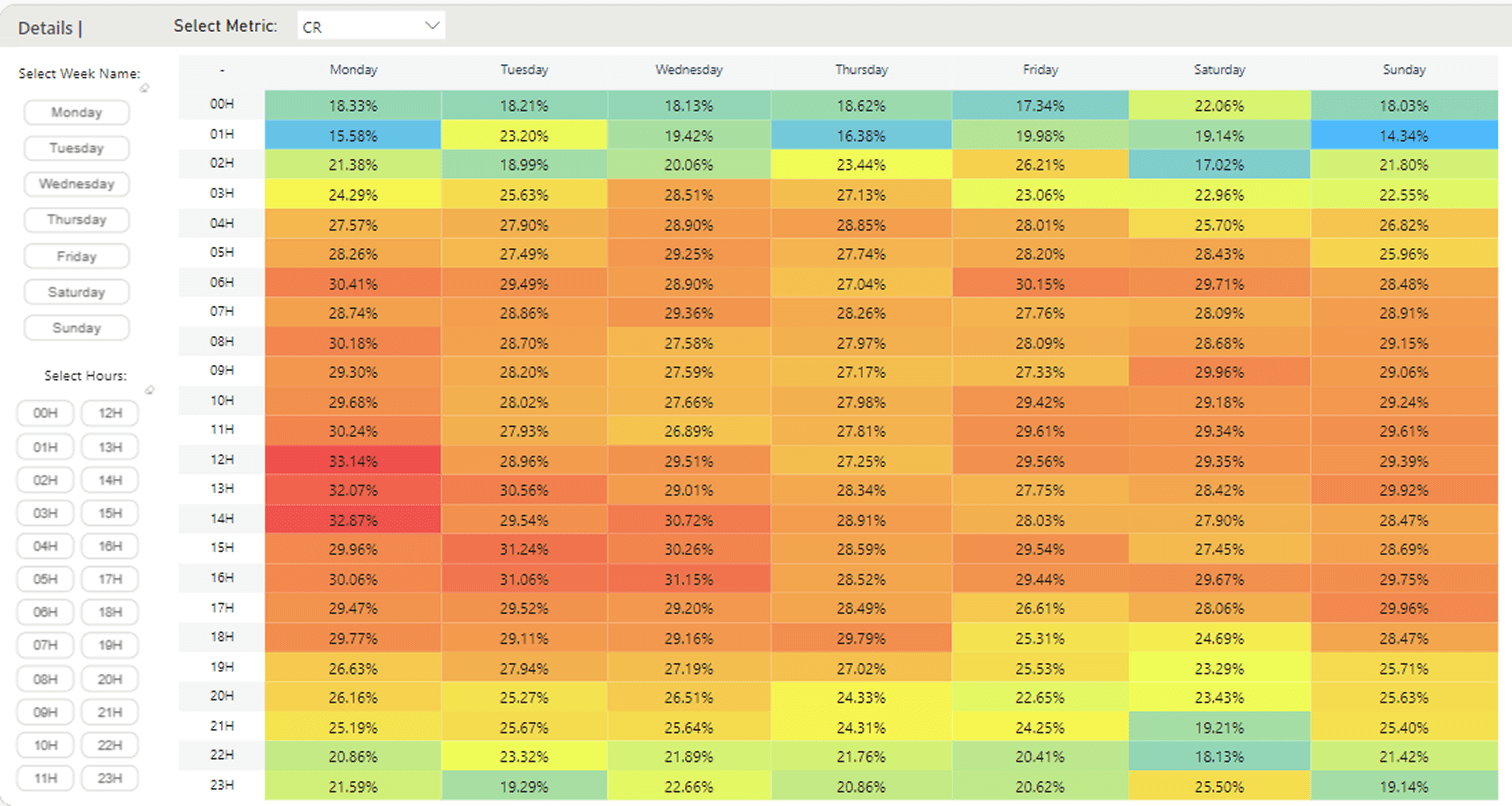Select the 12H hour filter button

(x=110, y=413)
